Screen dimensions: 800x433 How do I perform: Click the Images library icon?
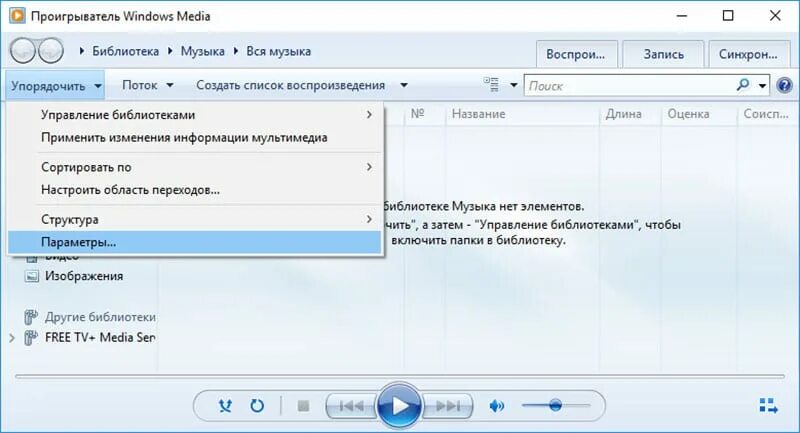32,276
